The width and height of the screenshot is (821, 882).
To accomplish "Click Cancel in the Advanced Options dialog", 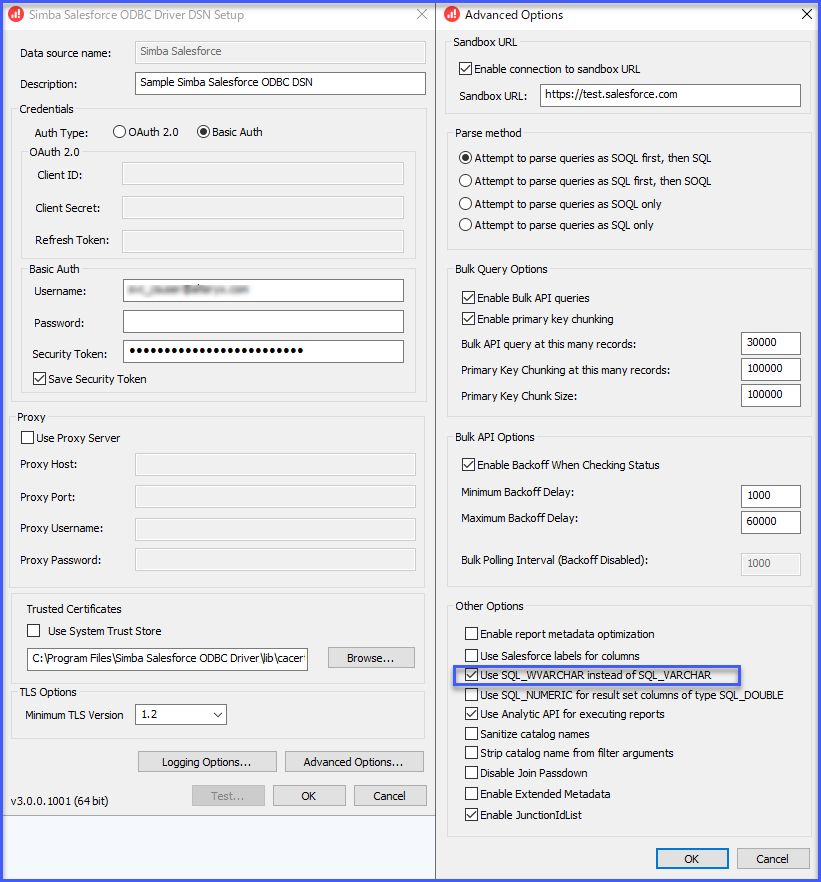I will pyautogui.click(x=773, y=858).
